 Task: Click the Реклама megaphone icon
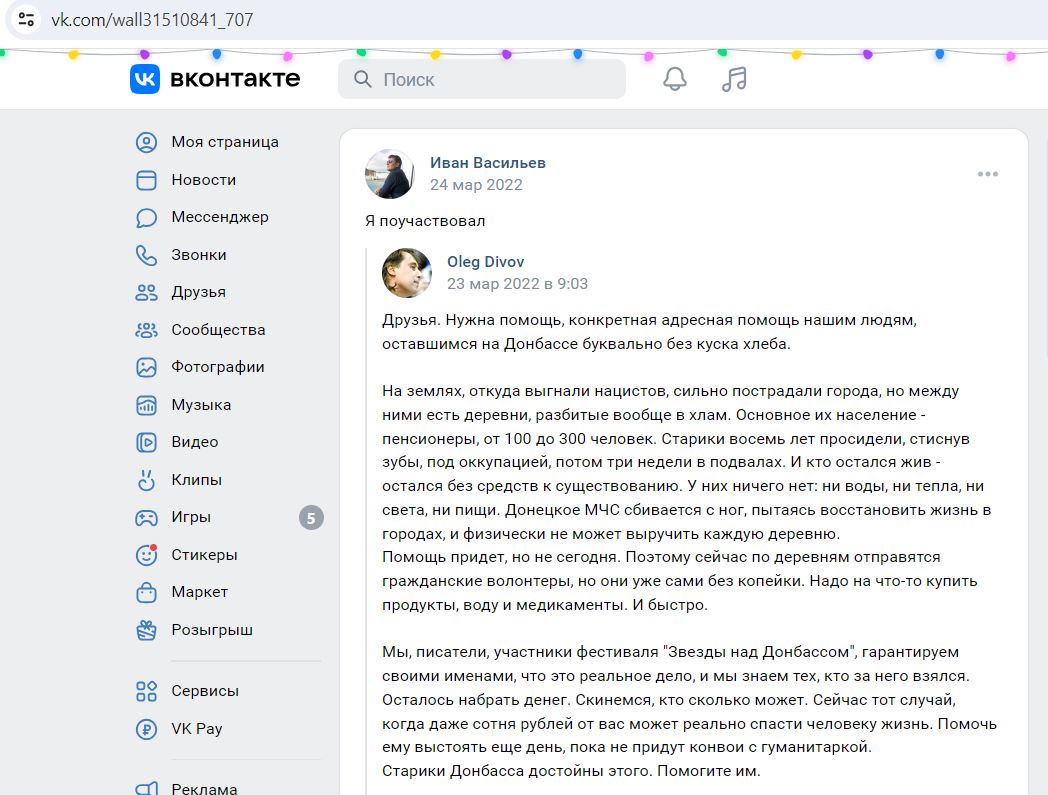[x=146, y=788]
